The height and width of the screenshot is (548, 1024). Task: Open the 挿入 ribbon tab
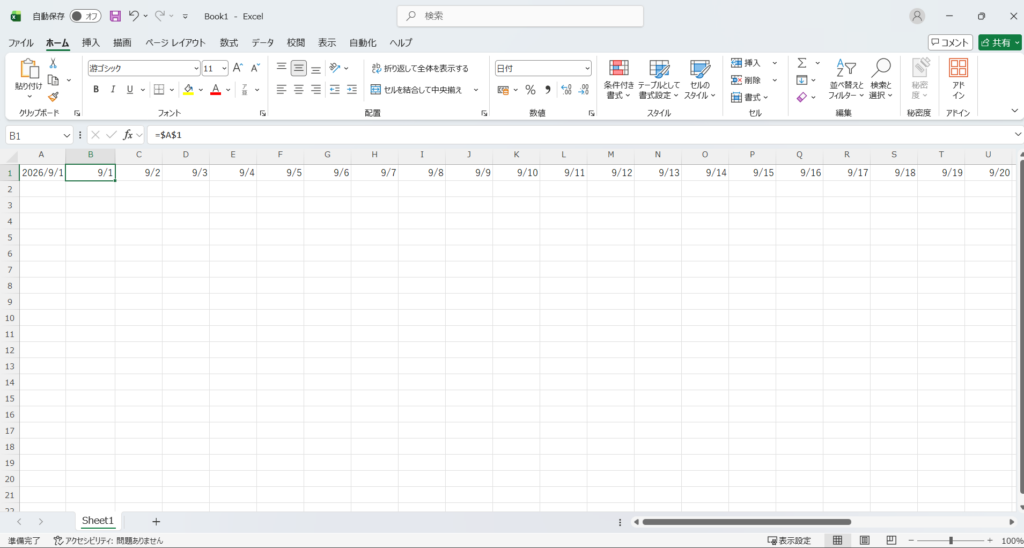point(91,42)
